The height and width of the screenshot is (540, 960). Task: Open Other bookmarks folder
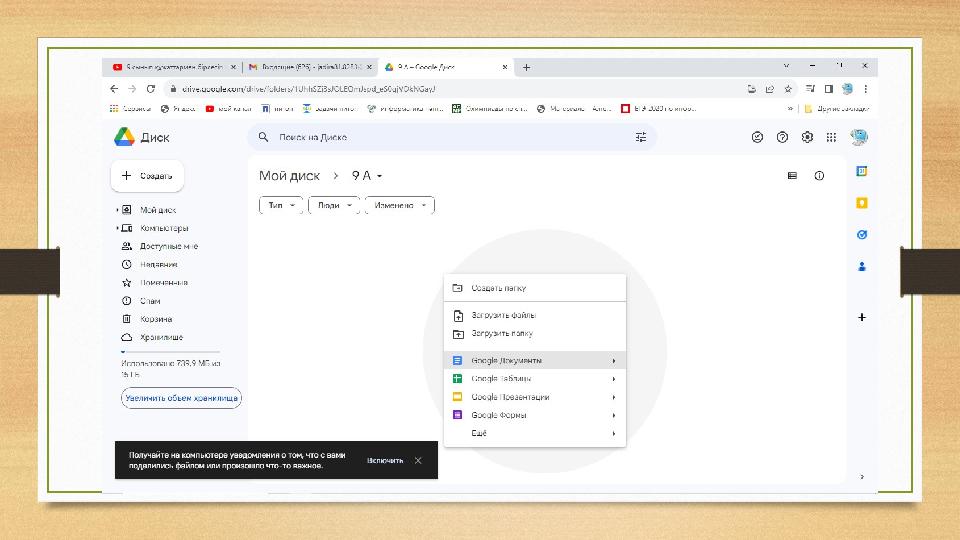point(836,108)
